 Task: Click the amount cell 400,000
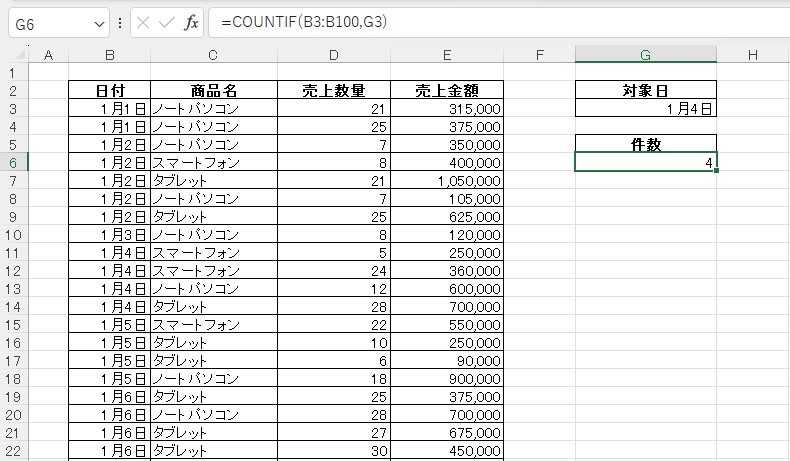click(x=447, y=163)
